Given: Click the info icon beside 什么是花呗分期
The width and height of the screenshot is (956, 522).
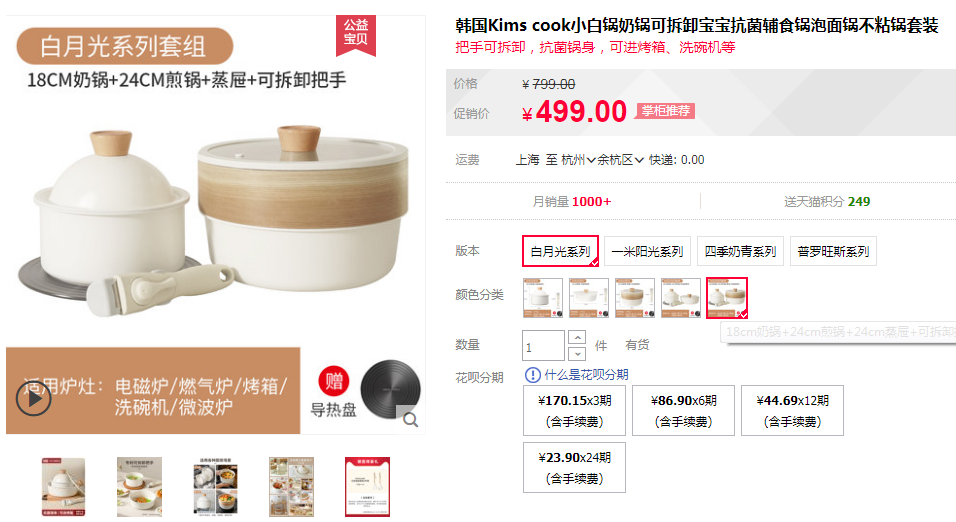Looking at the screenshot, I should (532, 374).
